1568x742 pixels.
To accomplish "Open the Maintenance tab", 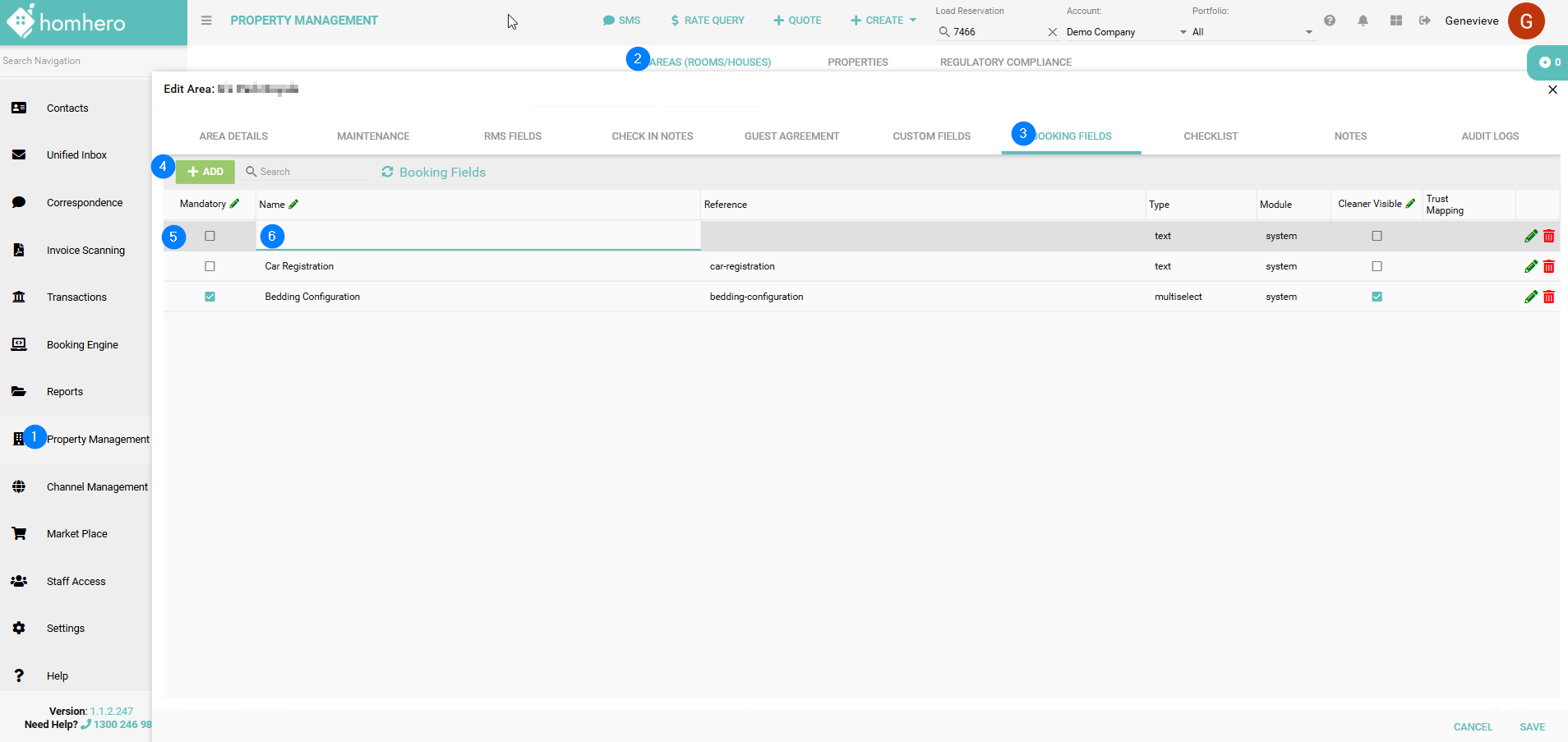I will [372, 136].
